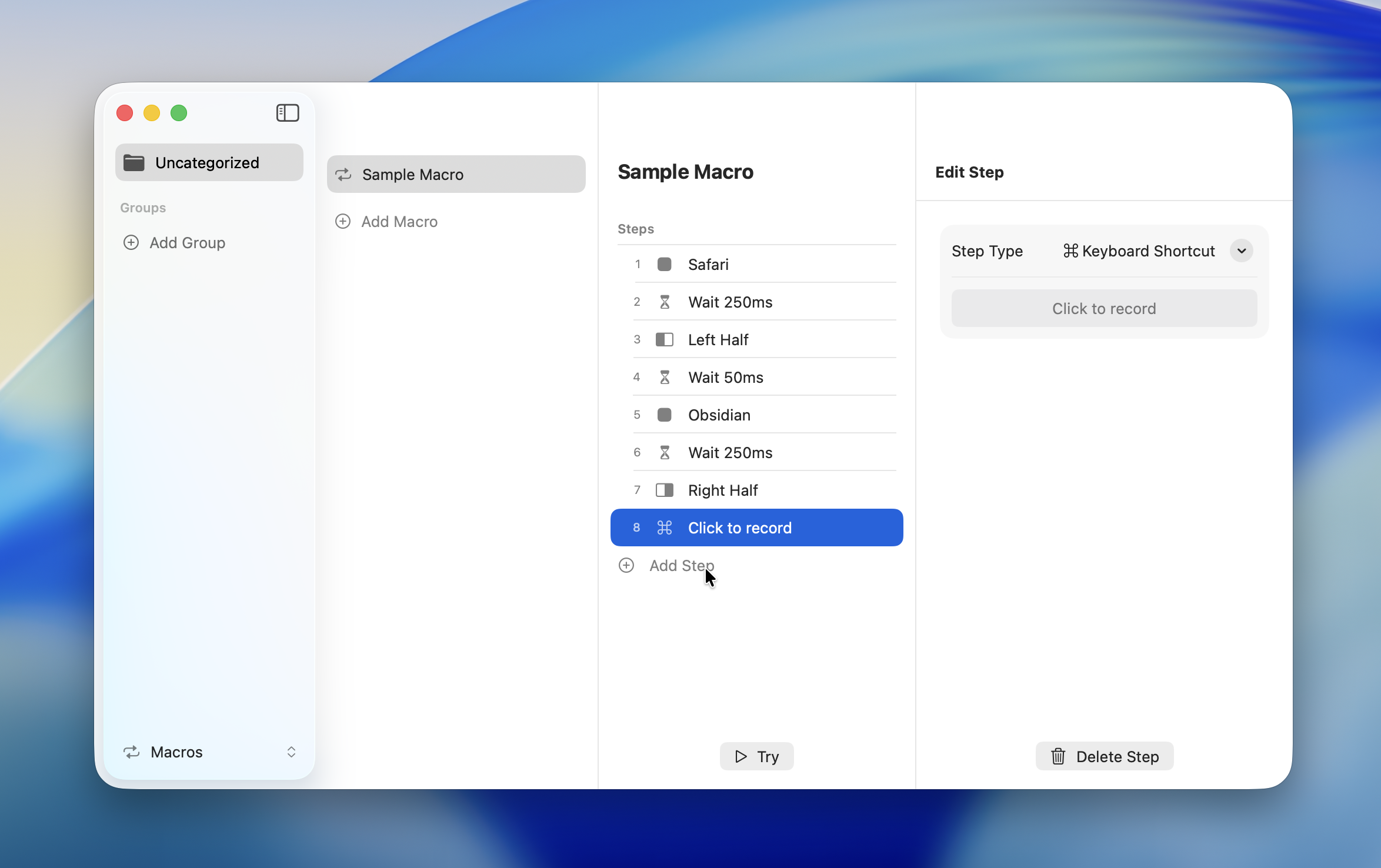Click the Add Group plus icon
The image size is (1381, 868).
pyautogui.click(x=131, y=243)
